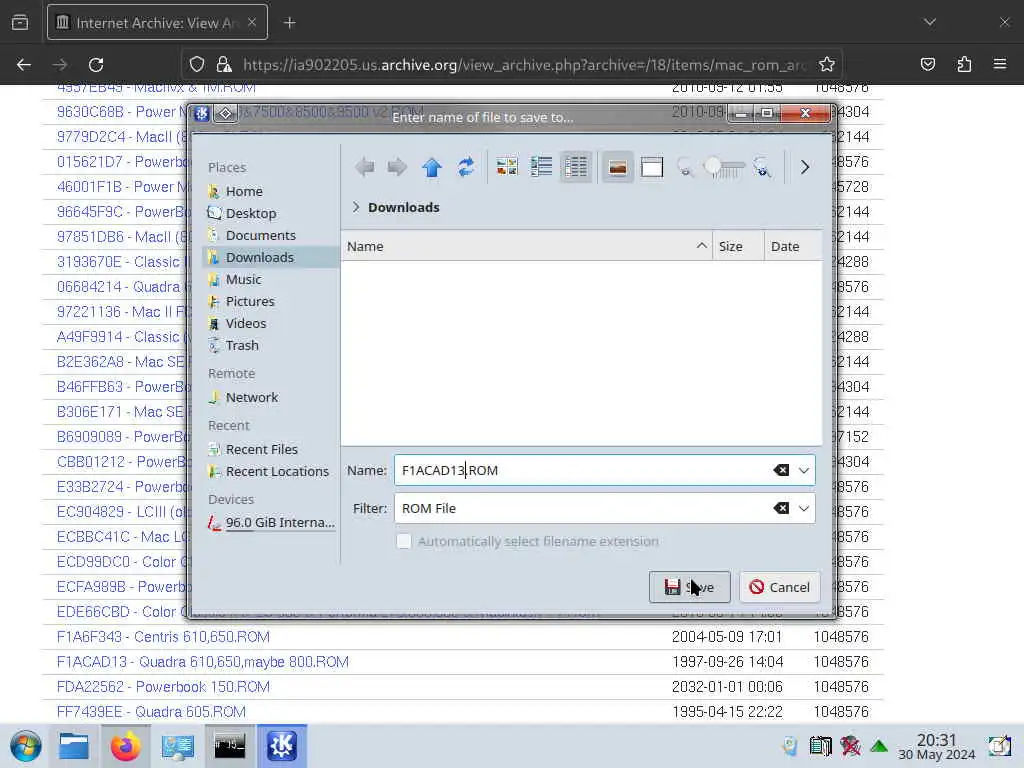Click the site padlock icon
1024x768 pixels.
pos(224,65)
